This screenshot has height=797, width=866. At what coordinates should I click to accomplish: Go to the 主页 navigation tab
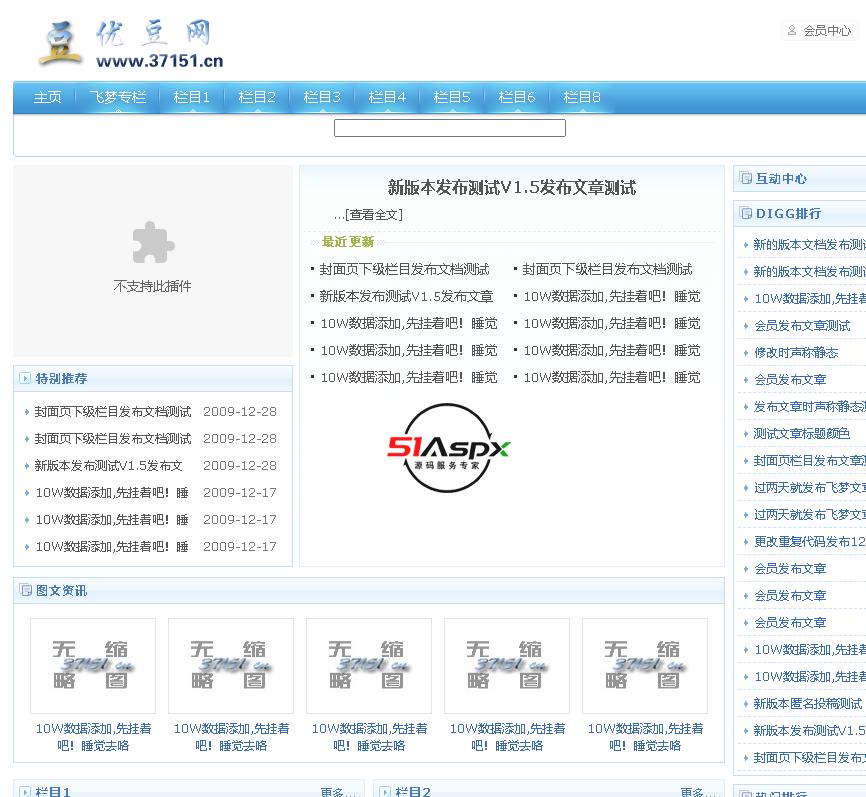(47, 97)
